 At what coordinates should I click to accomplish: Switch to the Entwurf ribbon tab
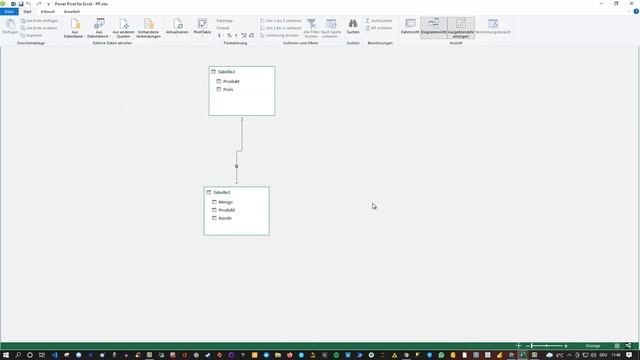[x=48, y=11]
